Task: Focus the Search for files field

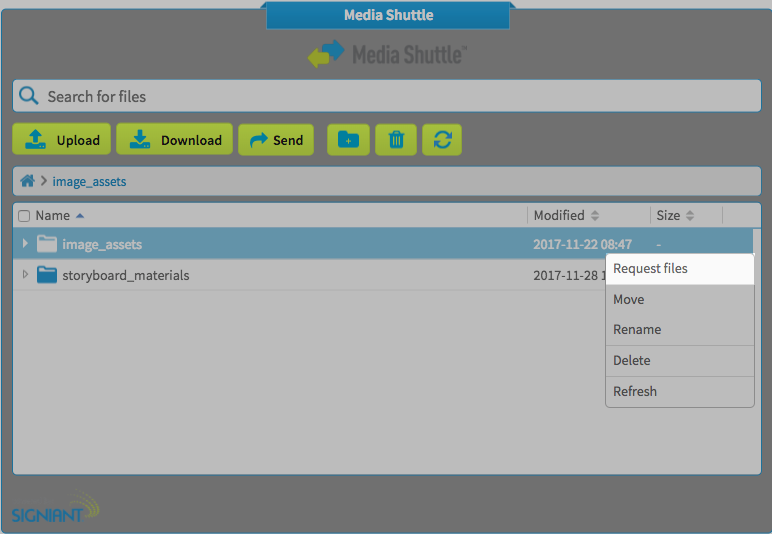Action: pos(387,96)
